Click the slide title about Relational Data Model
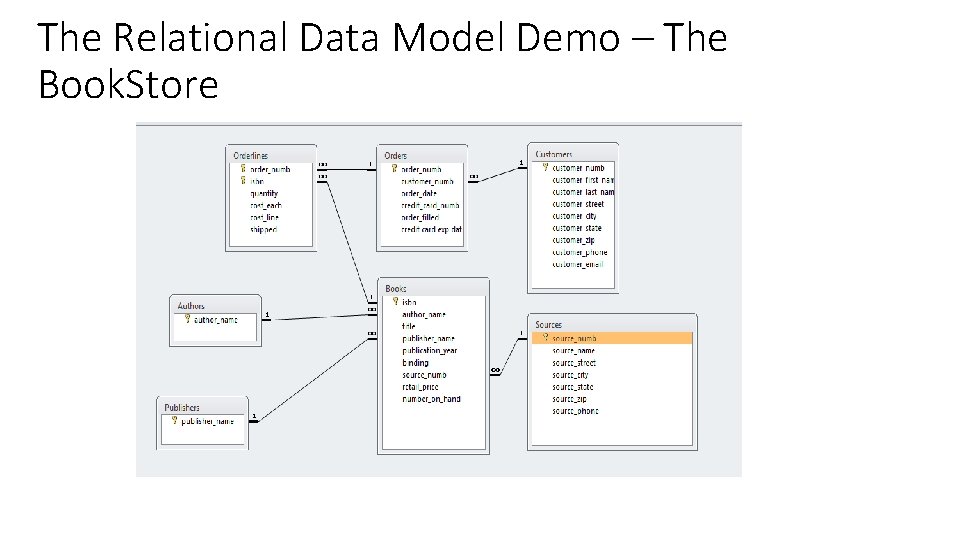Image resolution: width=960 pixels, height=540 pixels. point(382,60)
